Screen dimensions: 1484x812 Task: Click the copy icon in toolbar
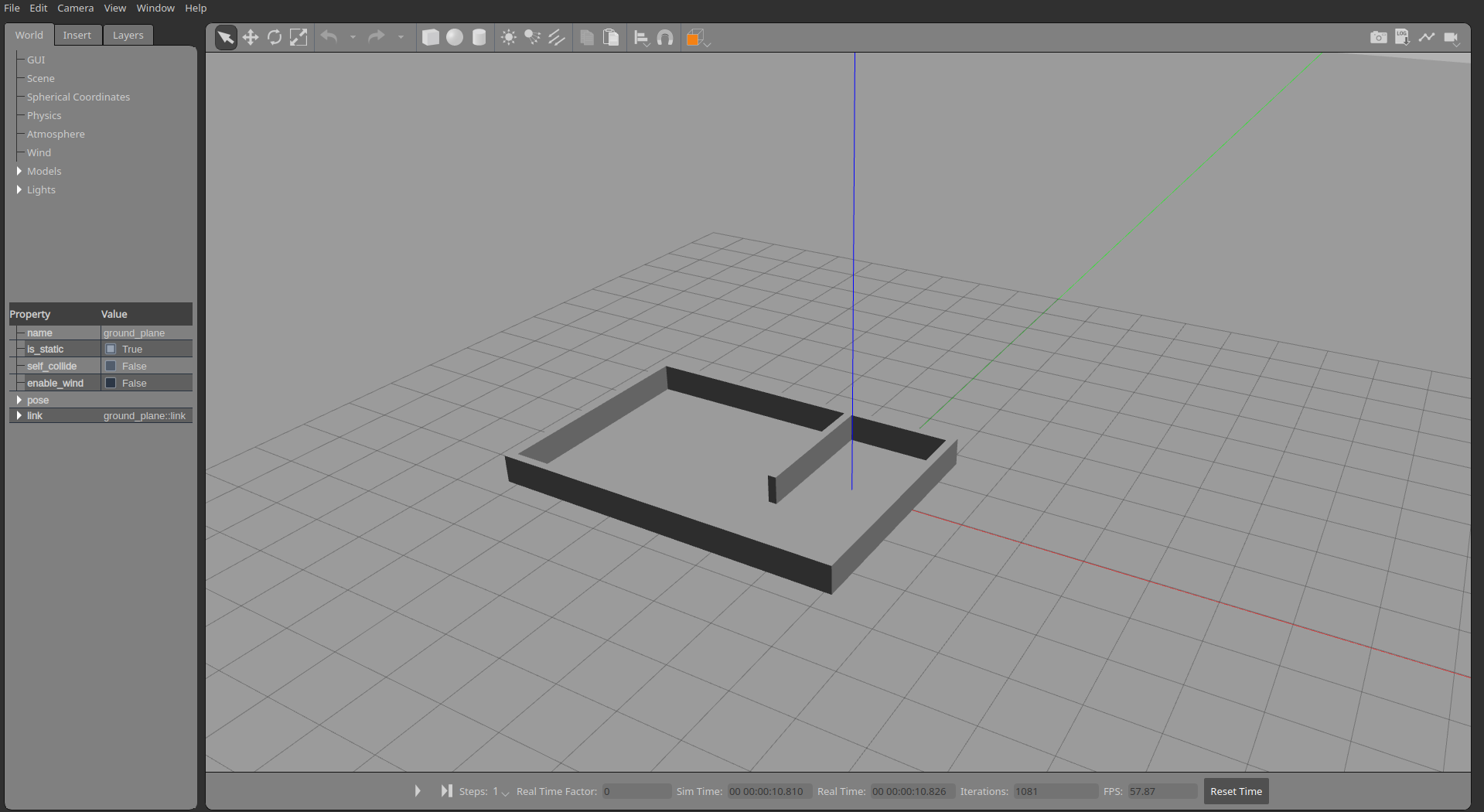click(587, 37)
